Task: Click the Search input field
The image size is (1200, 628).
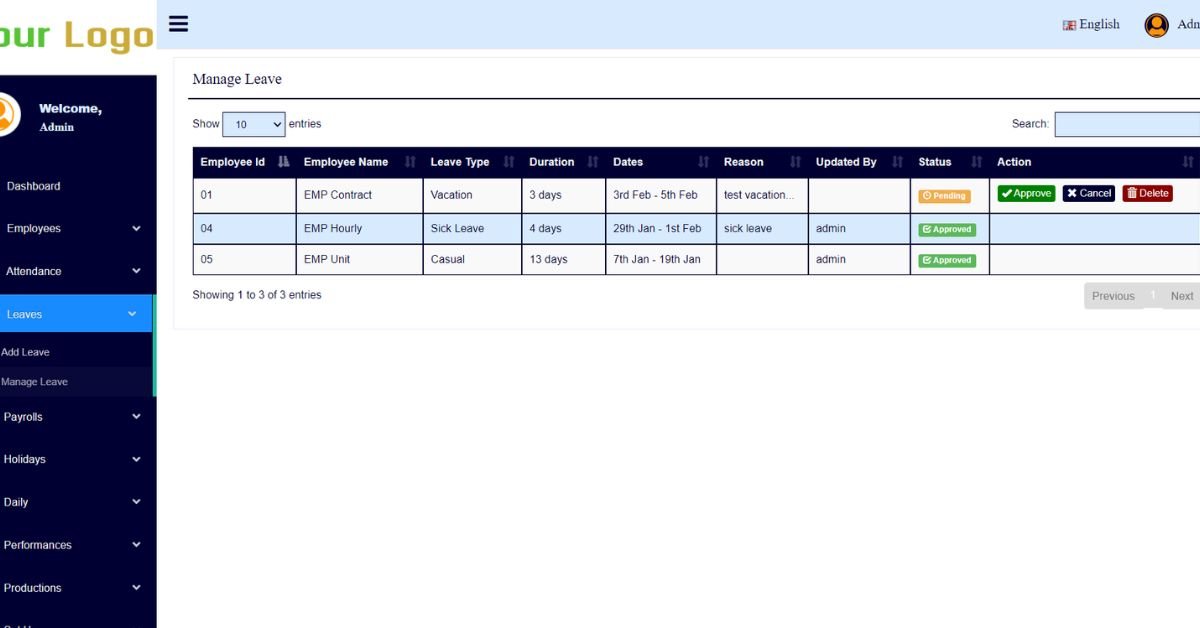Action: click(1127, 124)
